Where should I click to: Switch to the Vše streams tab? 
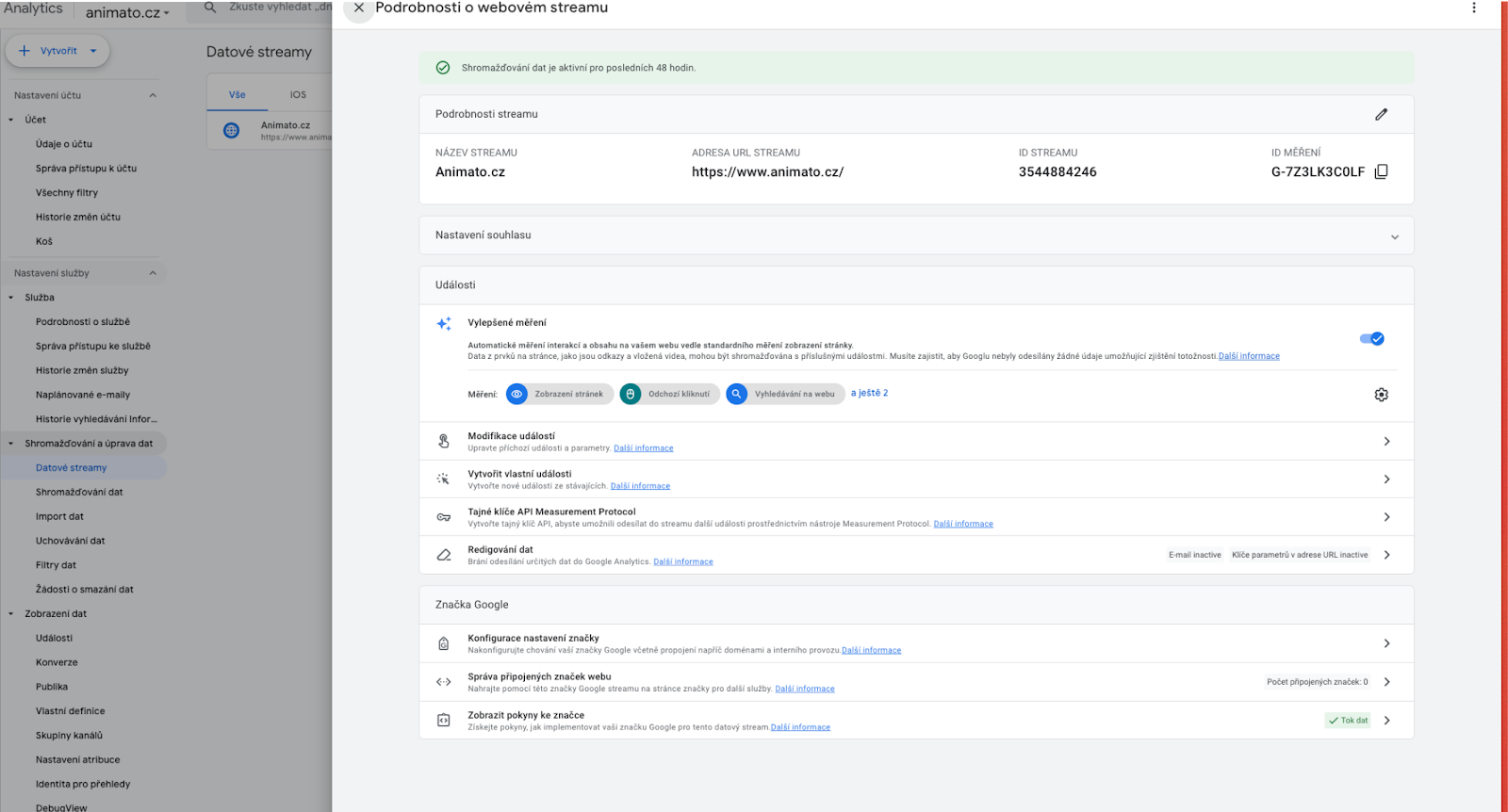(238, 94)
